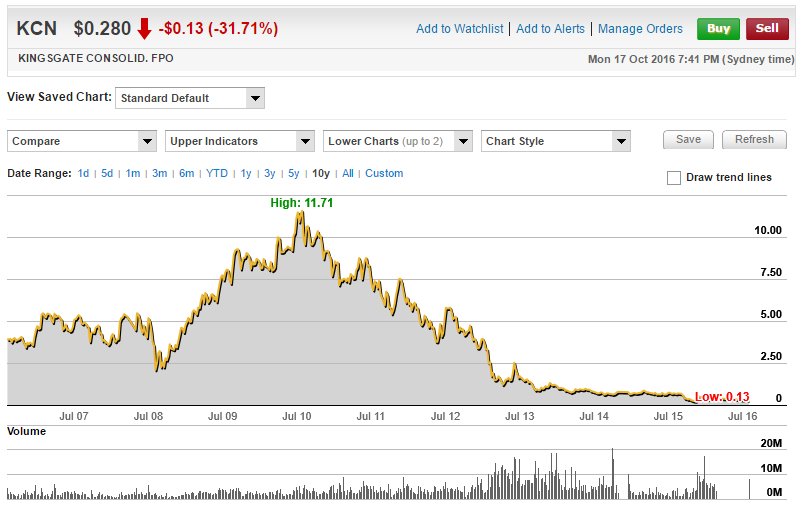Open the Add to Alerts link
This screenshot has height=506, width=802.
pos(550,29)
